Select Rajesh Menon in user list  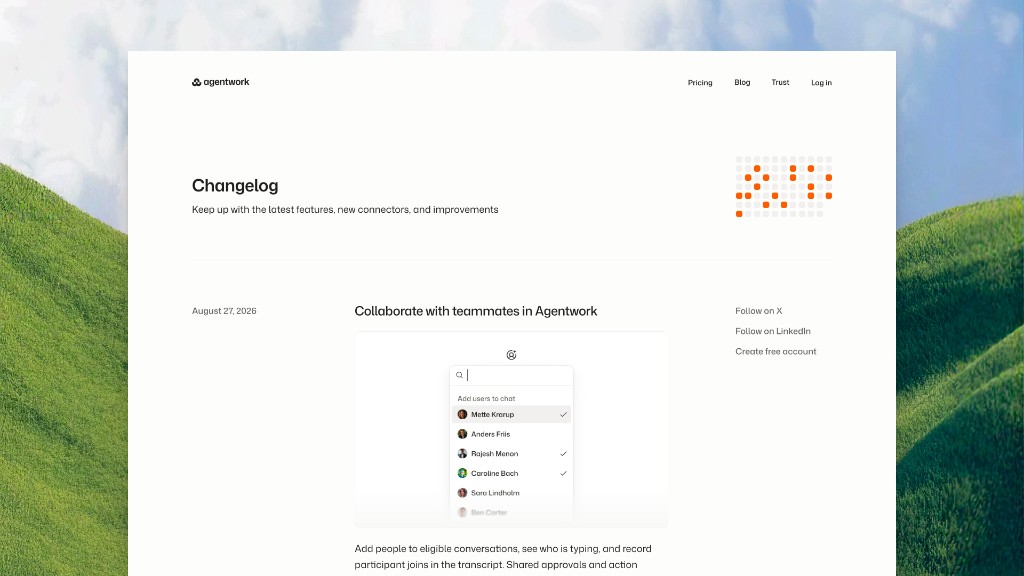[511, 454]
